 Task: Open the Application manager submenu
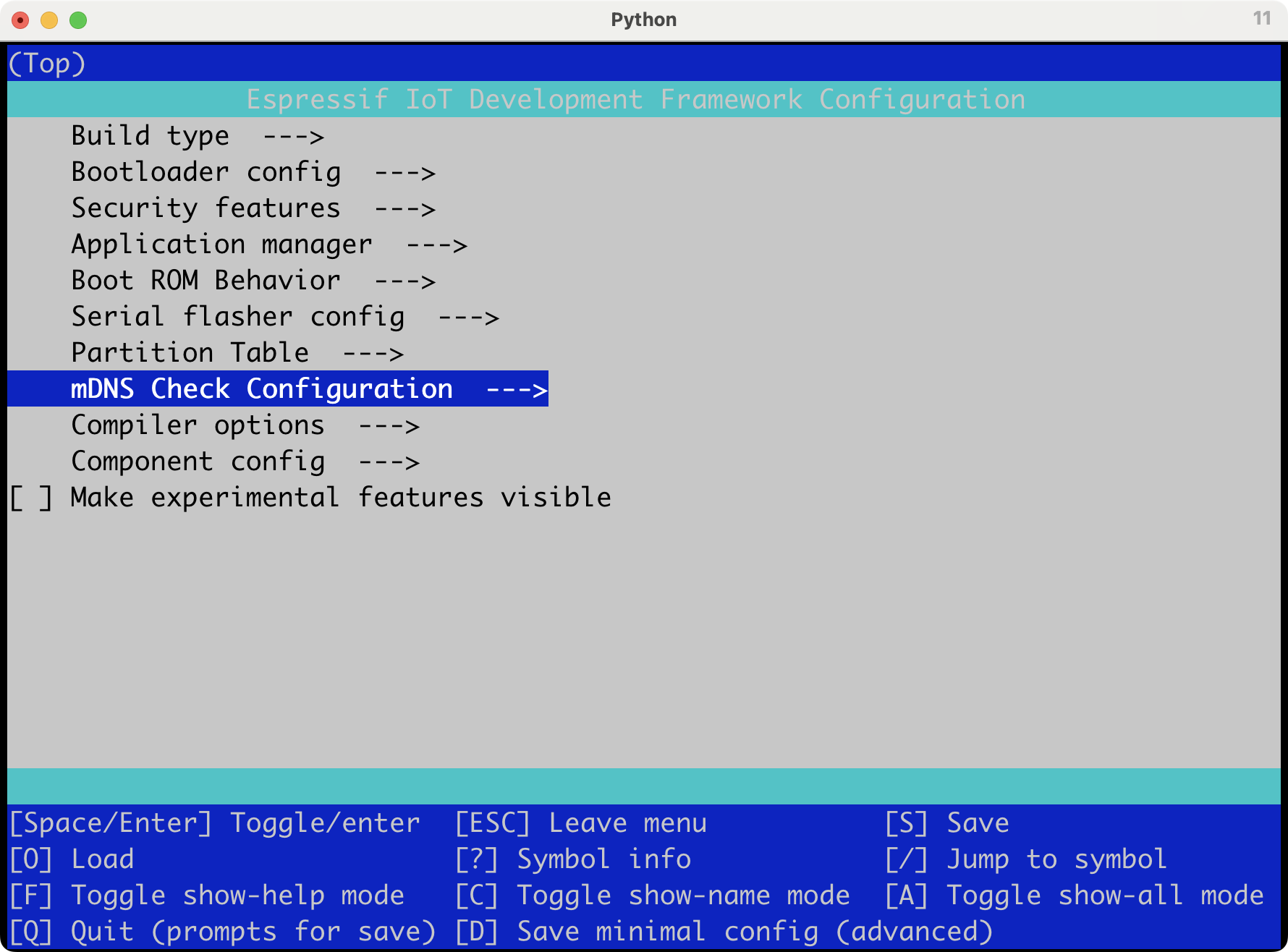(x=269, y=245)
